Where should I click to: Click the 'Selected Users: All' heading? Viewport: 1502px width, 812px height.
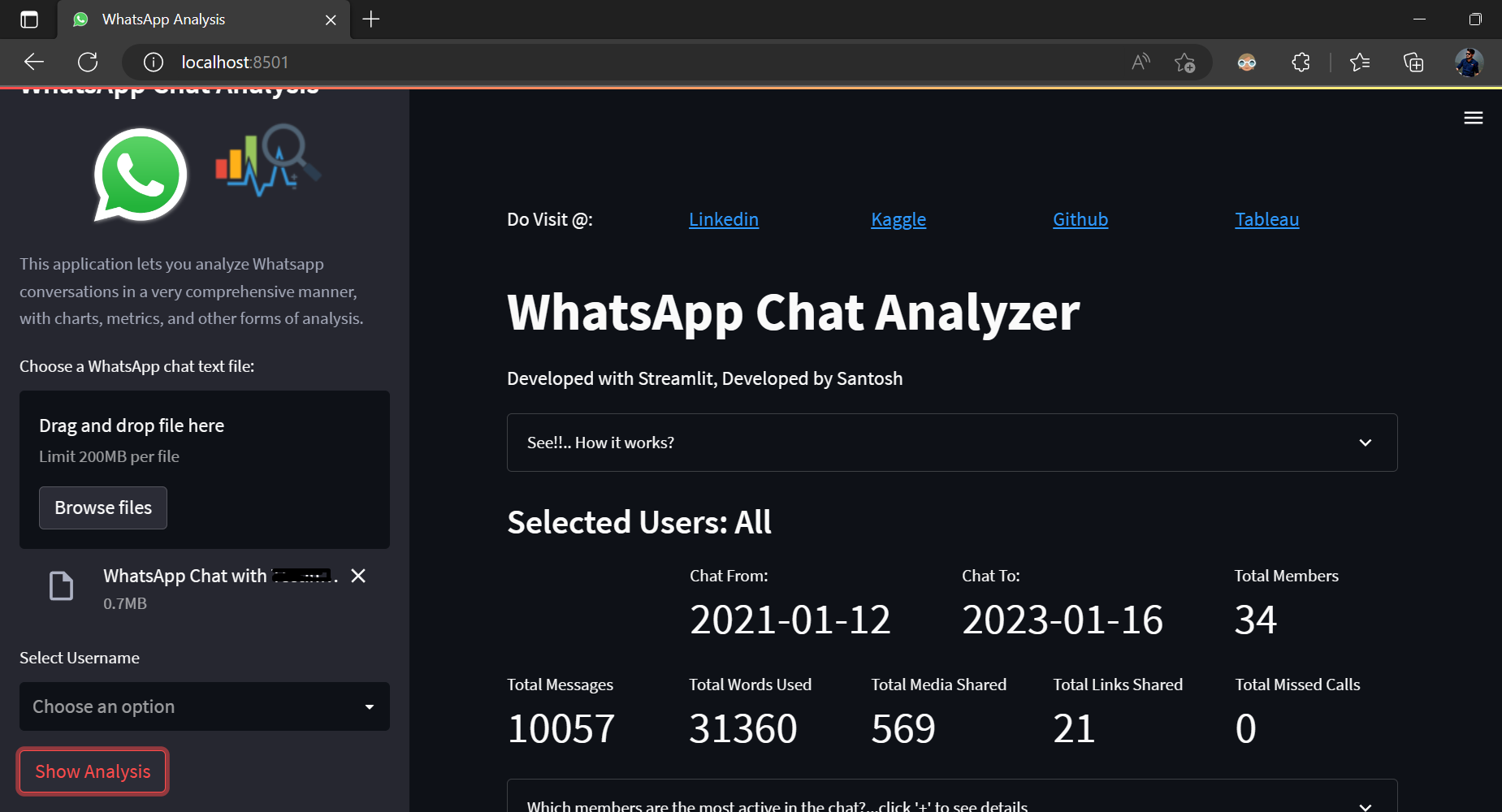click(x=639, y=522)
